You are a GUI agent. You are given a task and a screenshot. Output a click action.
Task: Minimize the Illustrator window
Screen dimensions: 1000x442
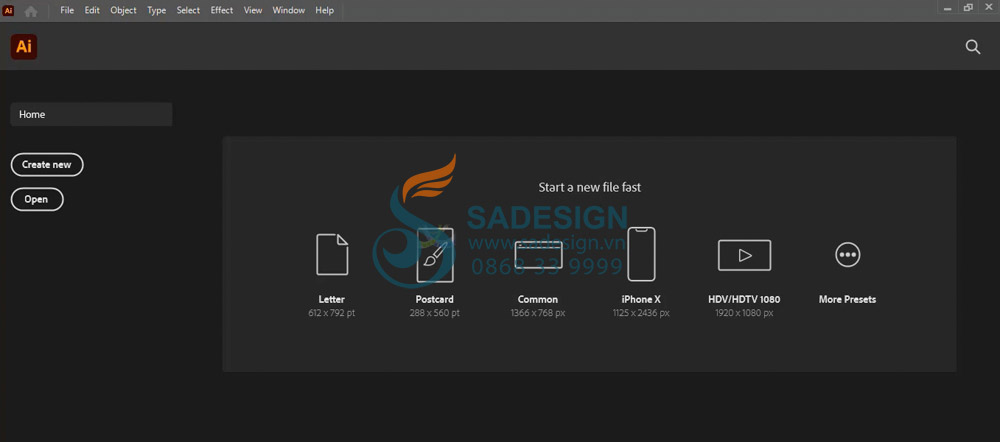pos(948,8)
